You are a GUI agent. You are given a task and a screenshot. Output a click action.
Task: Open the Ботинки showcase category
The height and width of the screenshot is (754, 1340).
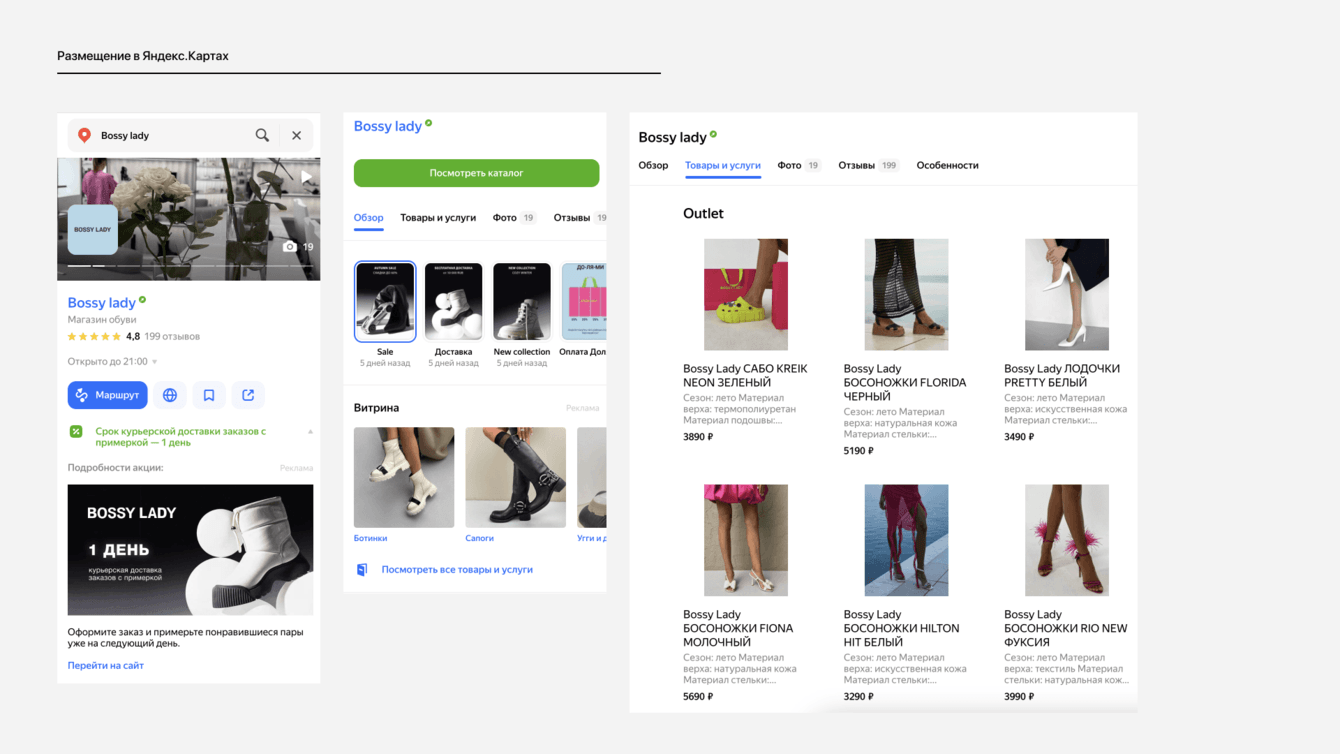(x=404, y=478)
